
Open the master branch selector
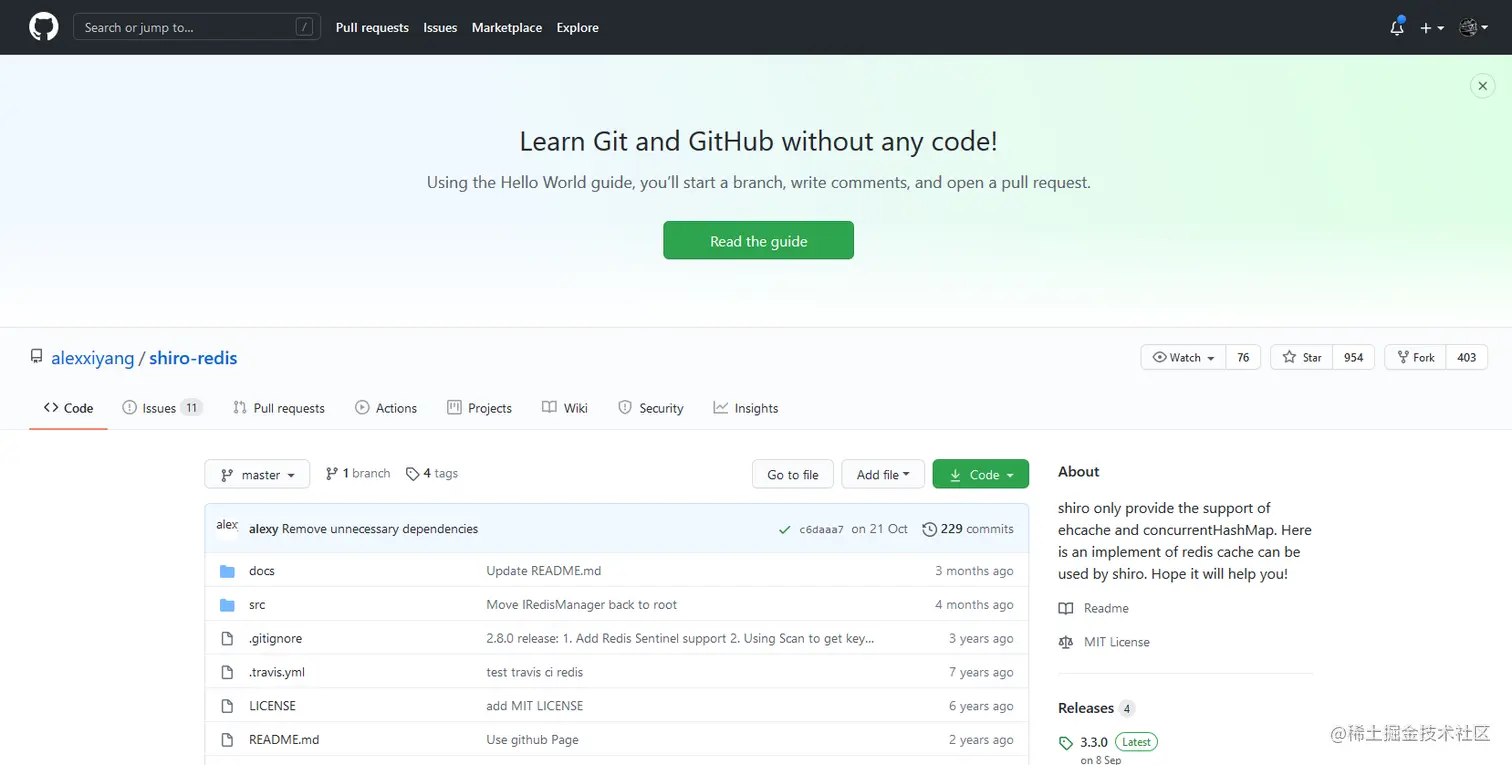[x=257, y=474]
